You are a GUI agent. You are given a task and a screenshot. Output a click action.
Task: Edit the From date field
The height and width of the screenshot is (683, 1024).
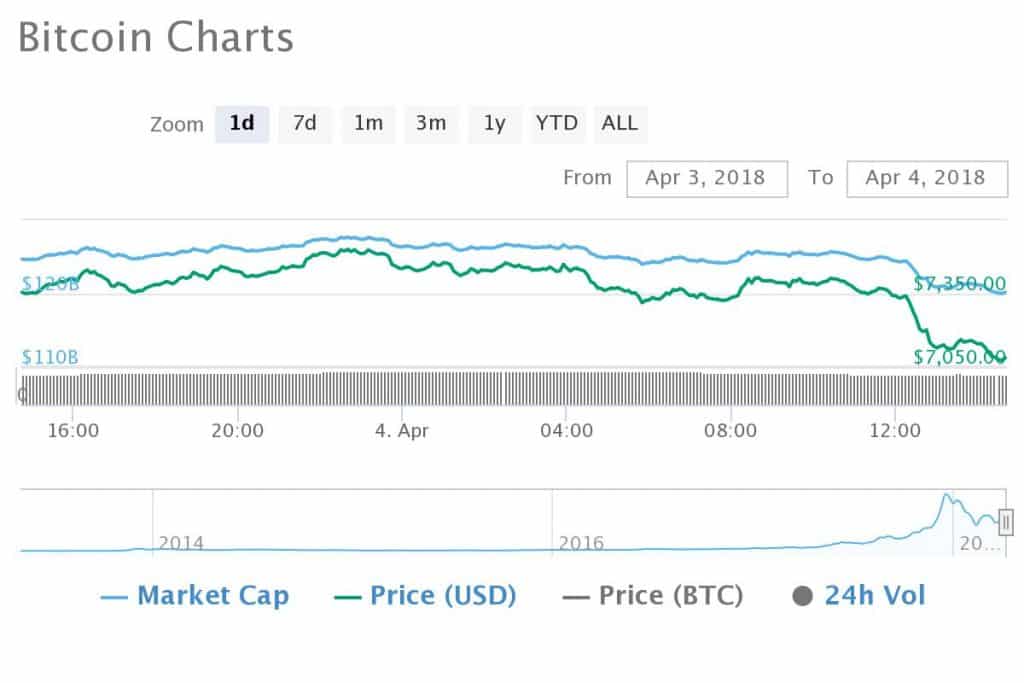click(706, 178)
